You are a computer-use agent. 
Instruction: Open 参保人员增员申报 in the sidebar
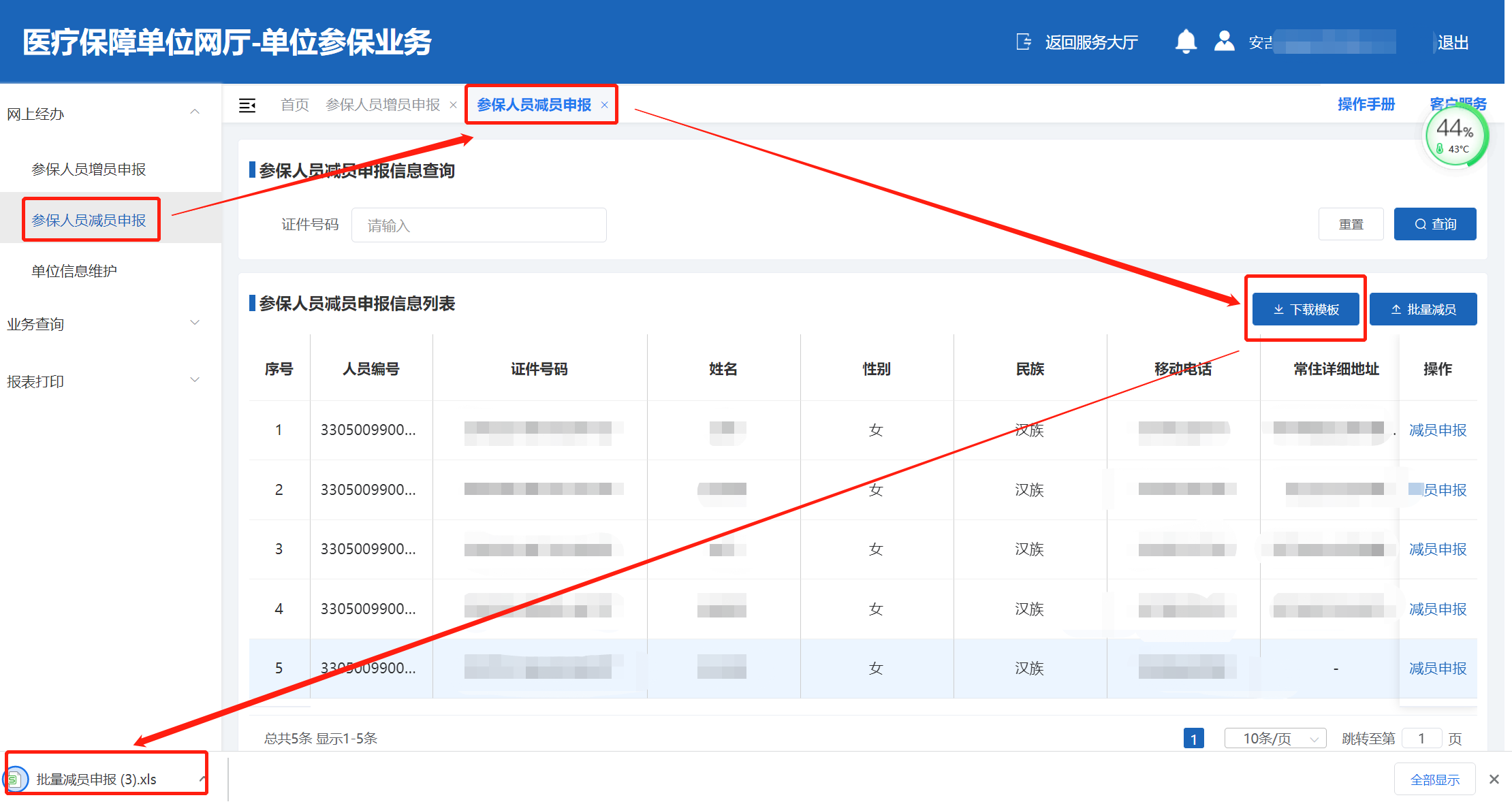coord(89,170)
